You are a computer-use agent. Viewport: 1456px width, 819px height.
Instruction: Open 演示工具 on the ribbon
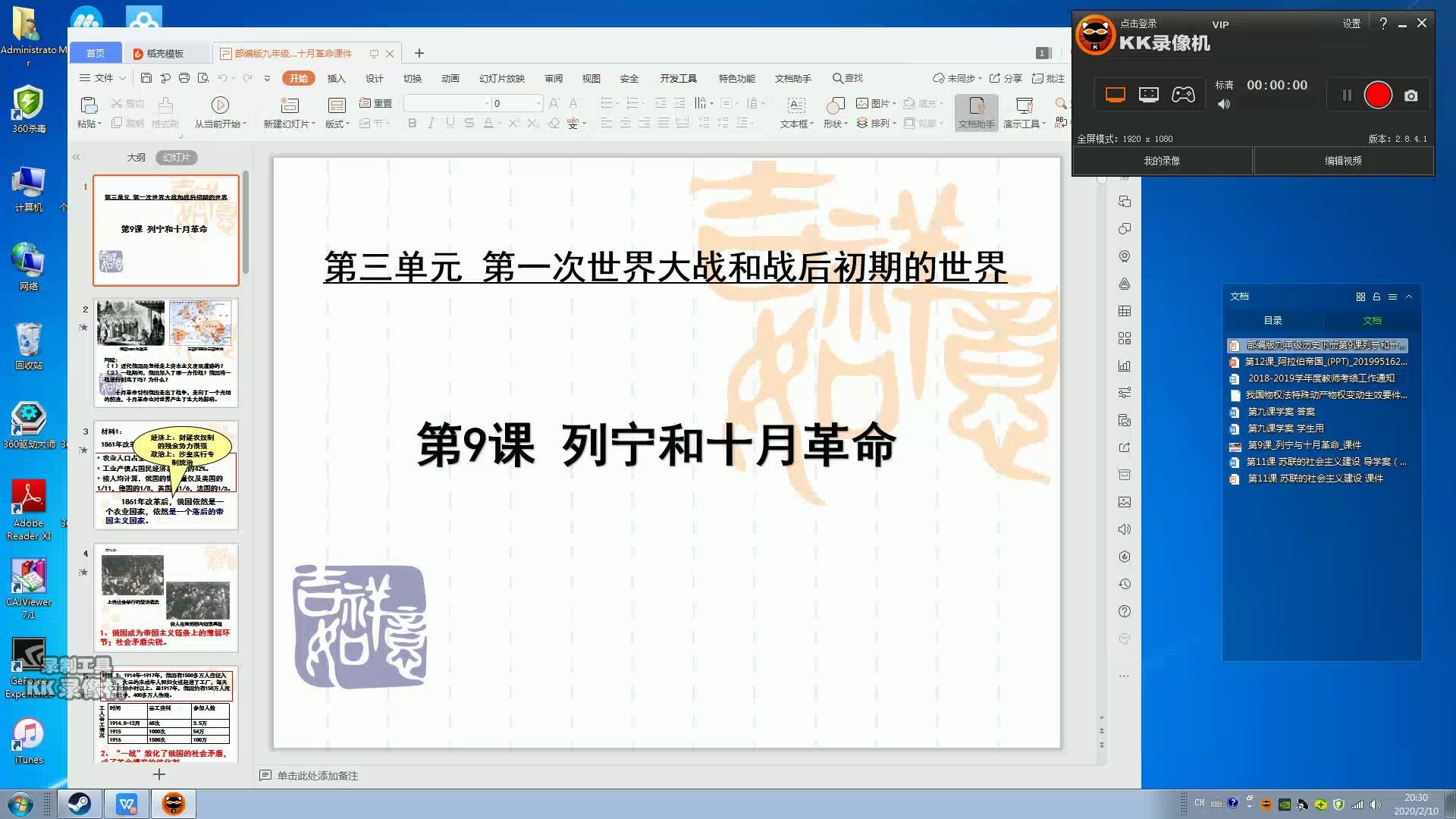click(x=1023, y=114)
